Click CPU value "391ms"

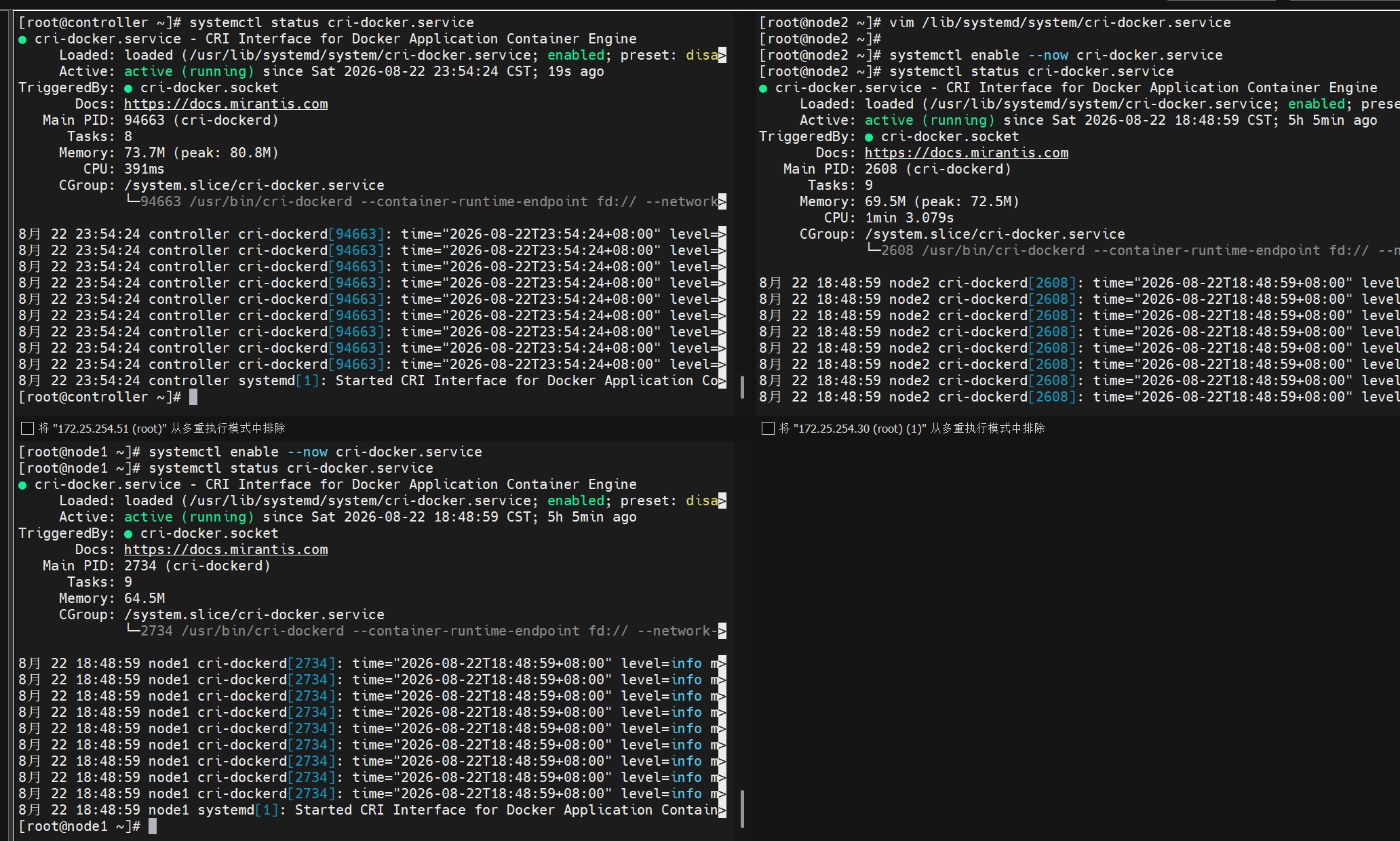(x=144, y=169)
